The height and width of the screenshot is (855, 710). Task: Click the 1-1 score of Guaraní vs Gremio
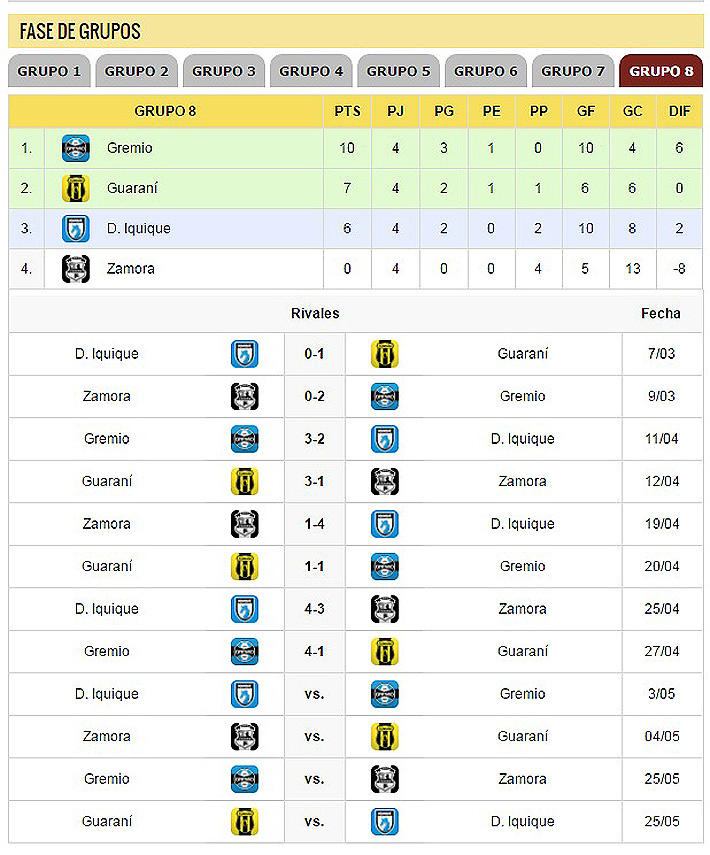pos(315,566)
